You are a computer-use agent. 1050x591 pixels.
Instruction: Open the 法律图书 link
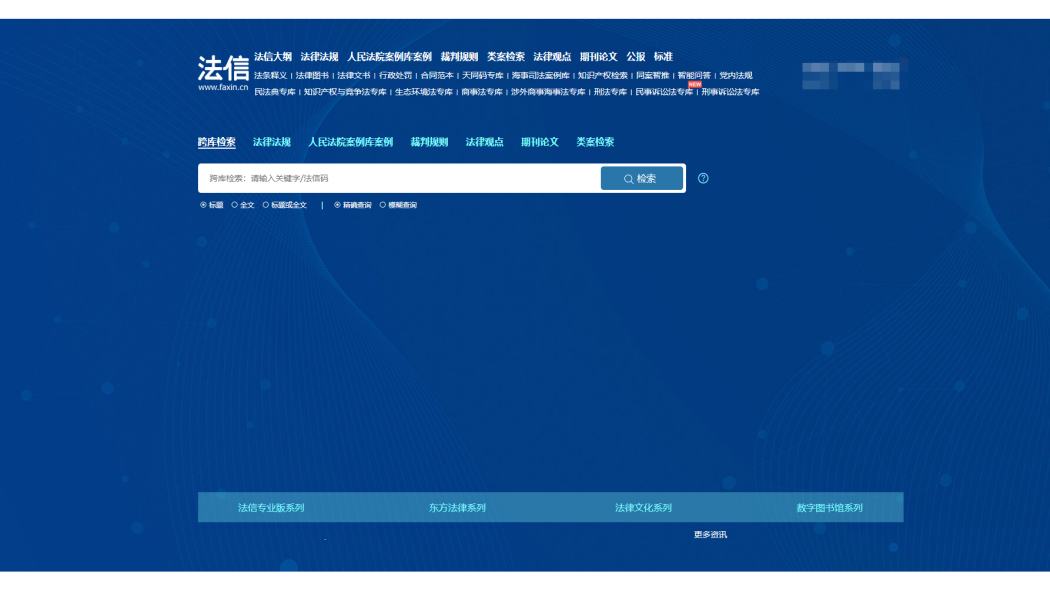point(312,76)
